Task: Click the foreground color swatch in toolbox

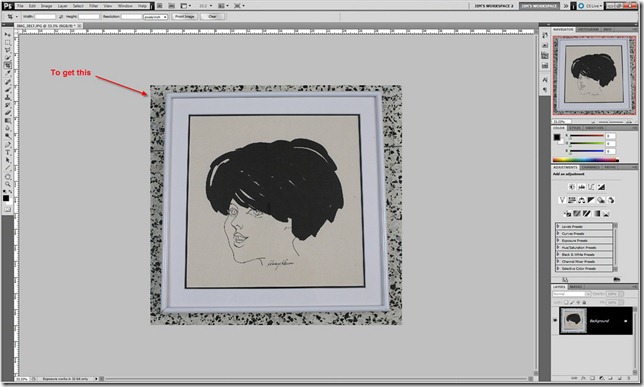Action: click(6, 198)
